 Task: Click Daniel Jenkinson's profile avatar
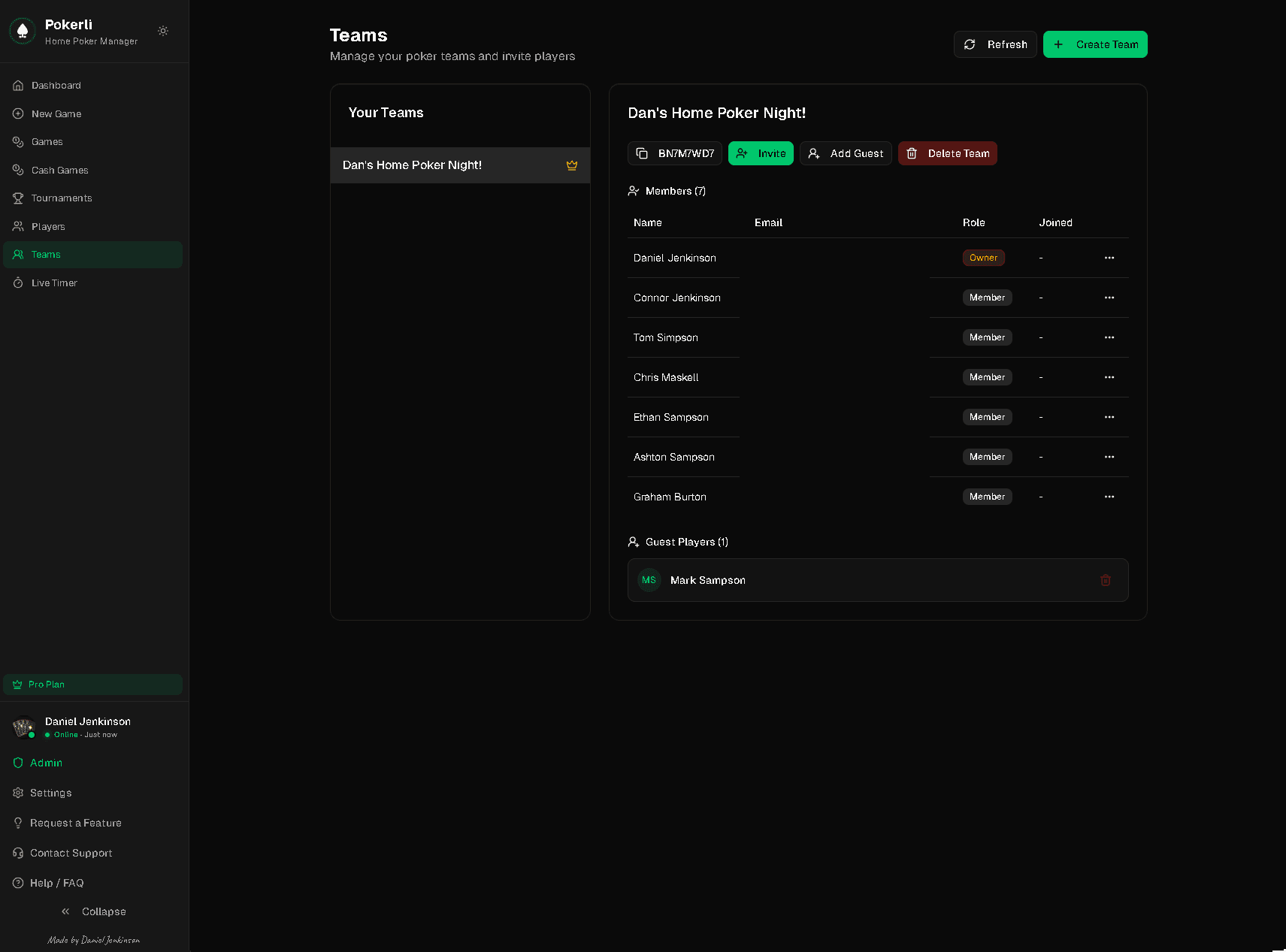23,727
